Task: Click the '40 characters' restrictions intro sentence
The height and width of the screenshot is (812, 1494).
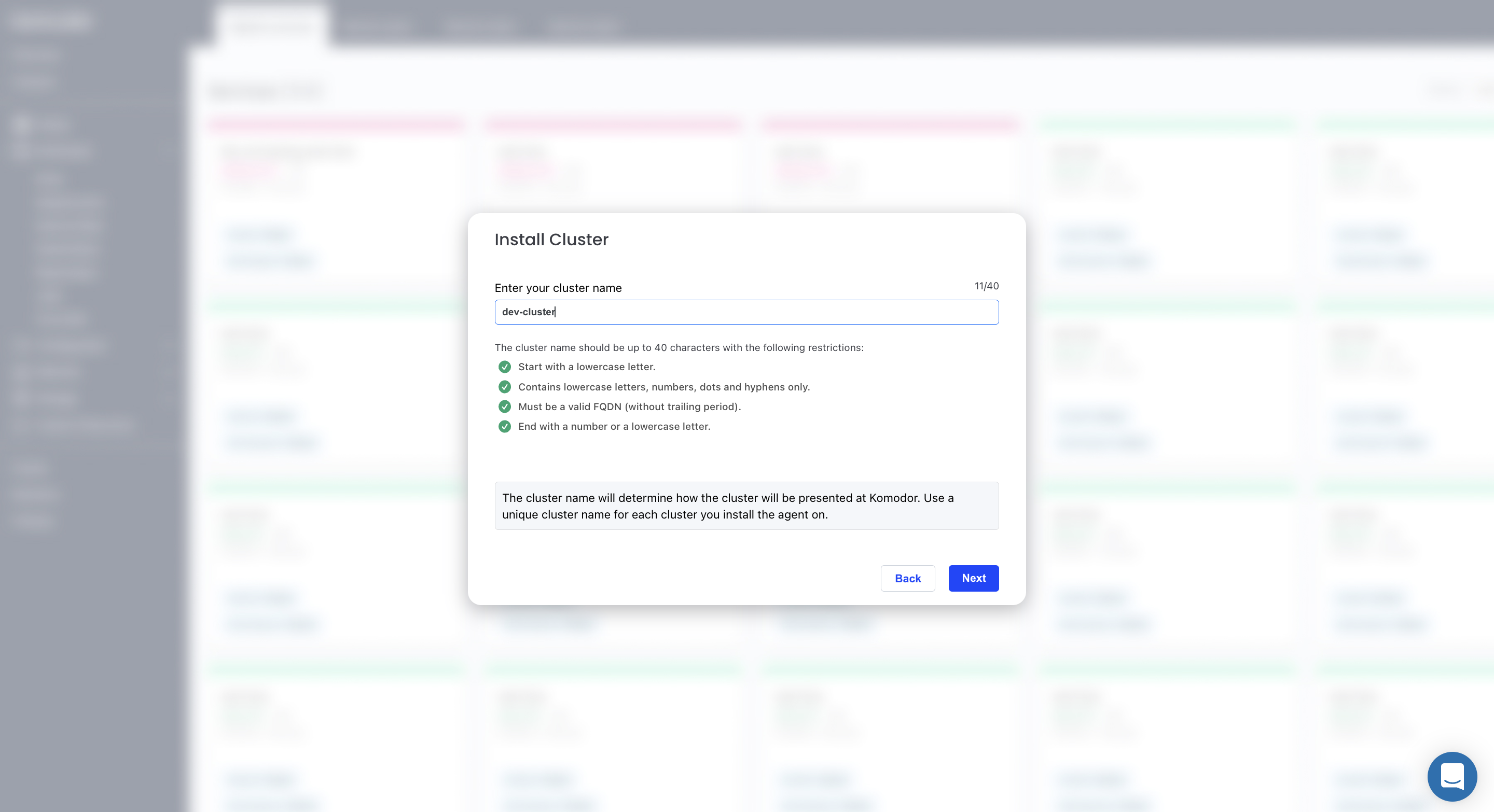Action: tap(679, 348)
